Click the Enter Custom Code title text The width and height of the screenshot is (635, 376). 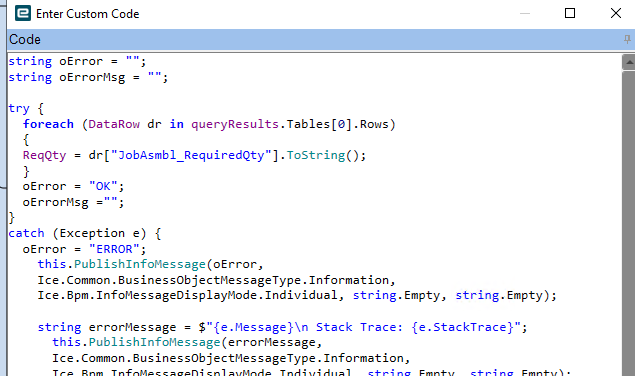(87, 14)
